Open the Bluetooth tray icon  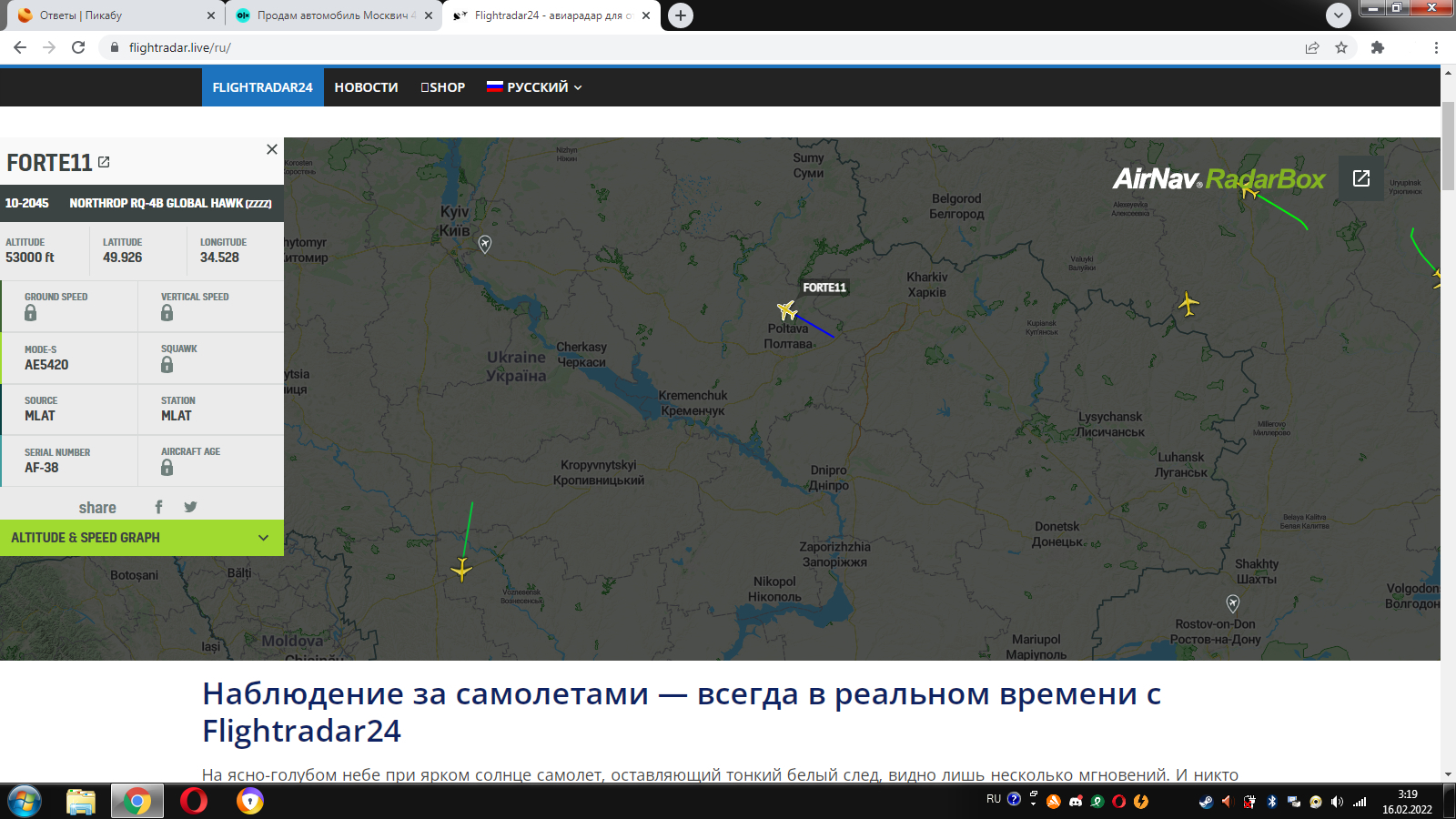pos(1272,802)
